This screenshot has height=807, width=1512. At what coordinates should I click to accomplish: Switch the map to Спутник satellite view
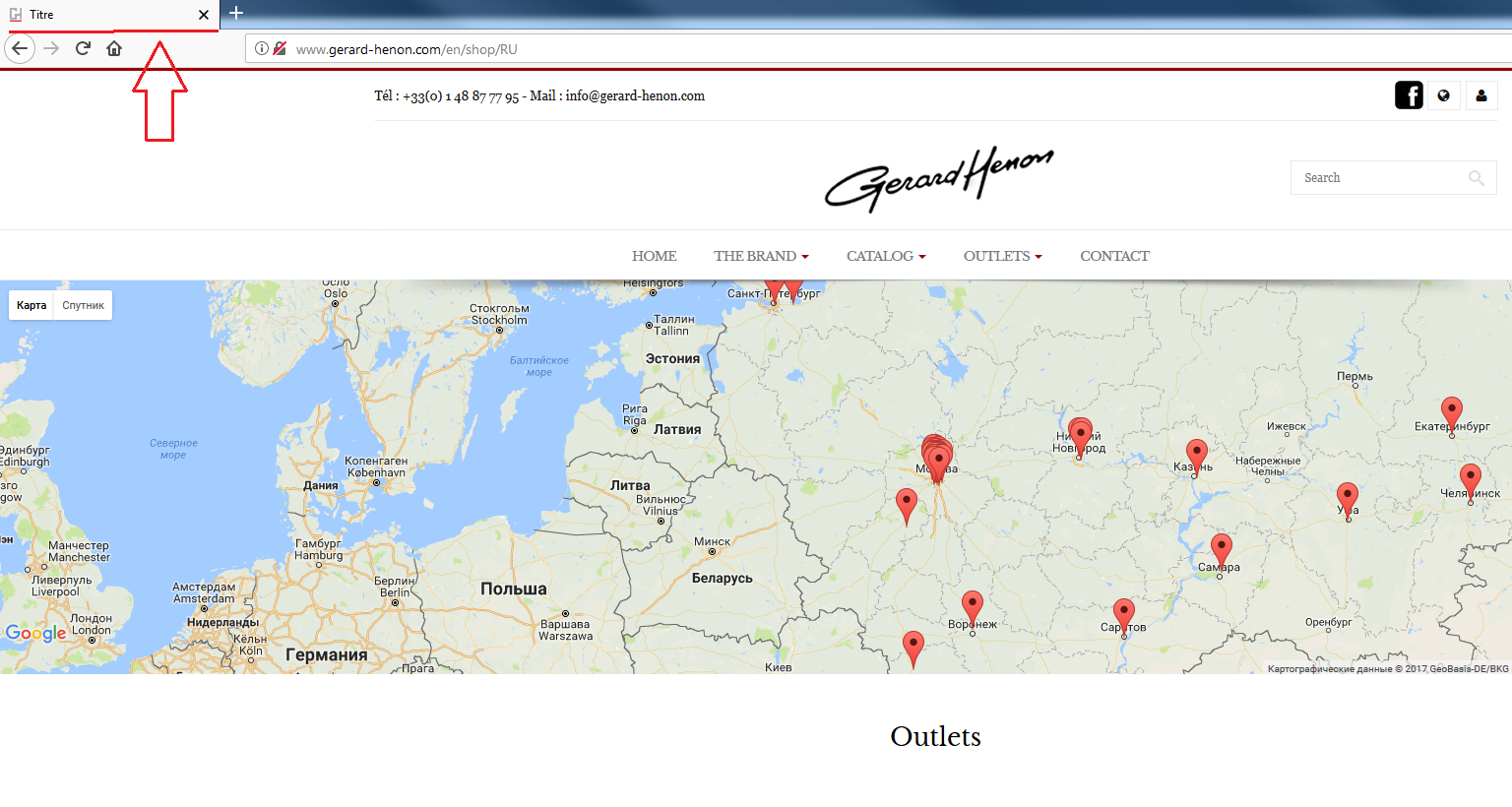[x=84, y=305]
